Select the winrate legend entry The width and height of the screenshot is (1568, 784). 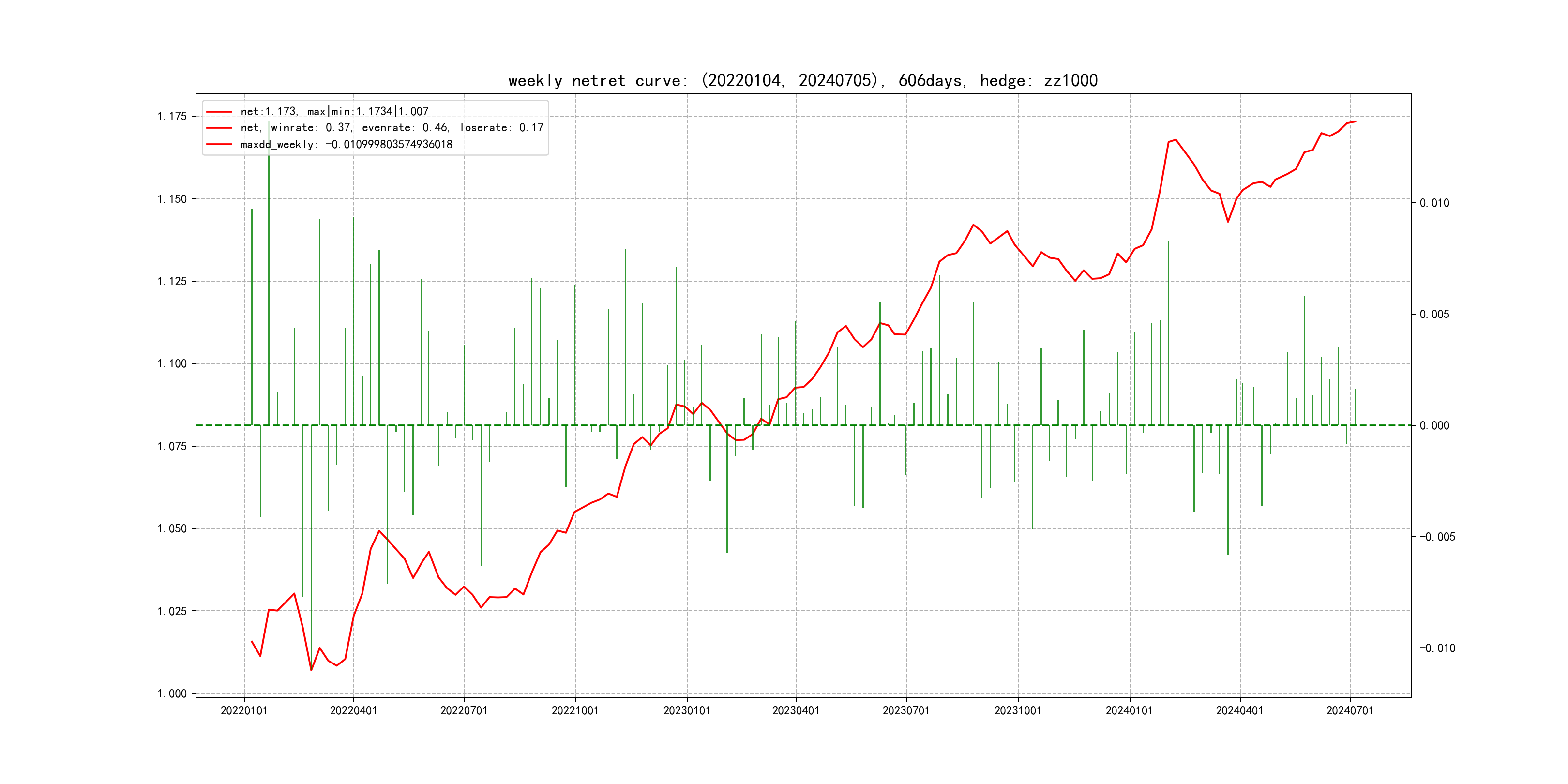tap(392, 128)
